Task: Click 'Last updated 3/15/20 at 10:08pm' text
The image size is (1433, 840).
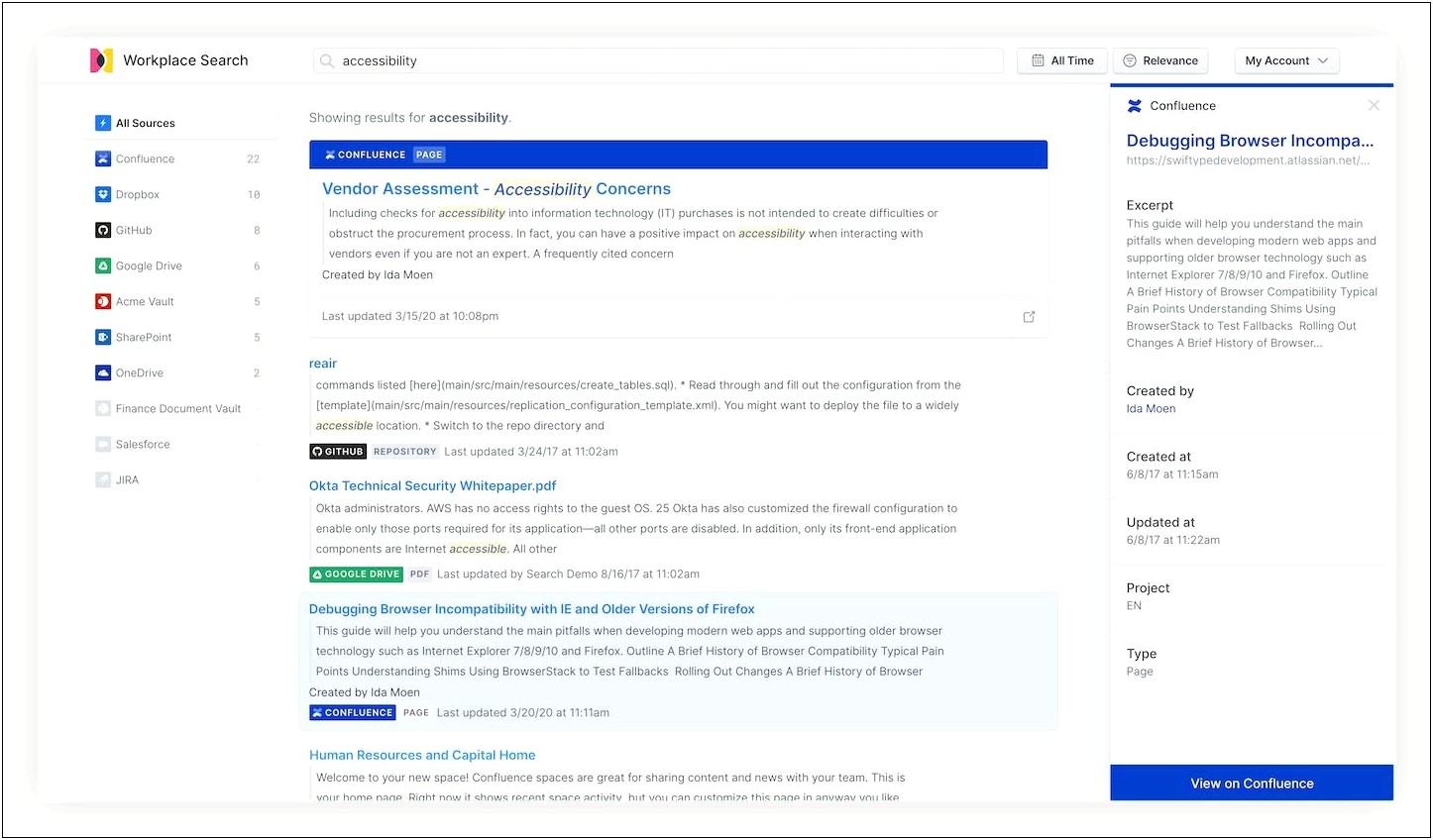Action: [410, 316]
